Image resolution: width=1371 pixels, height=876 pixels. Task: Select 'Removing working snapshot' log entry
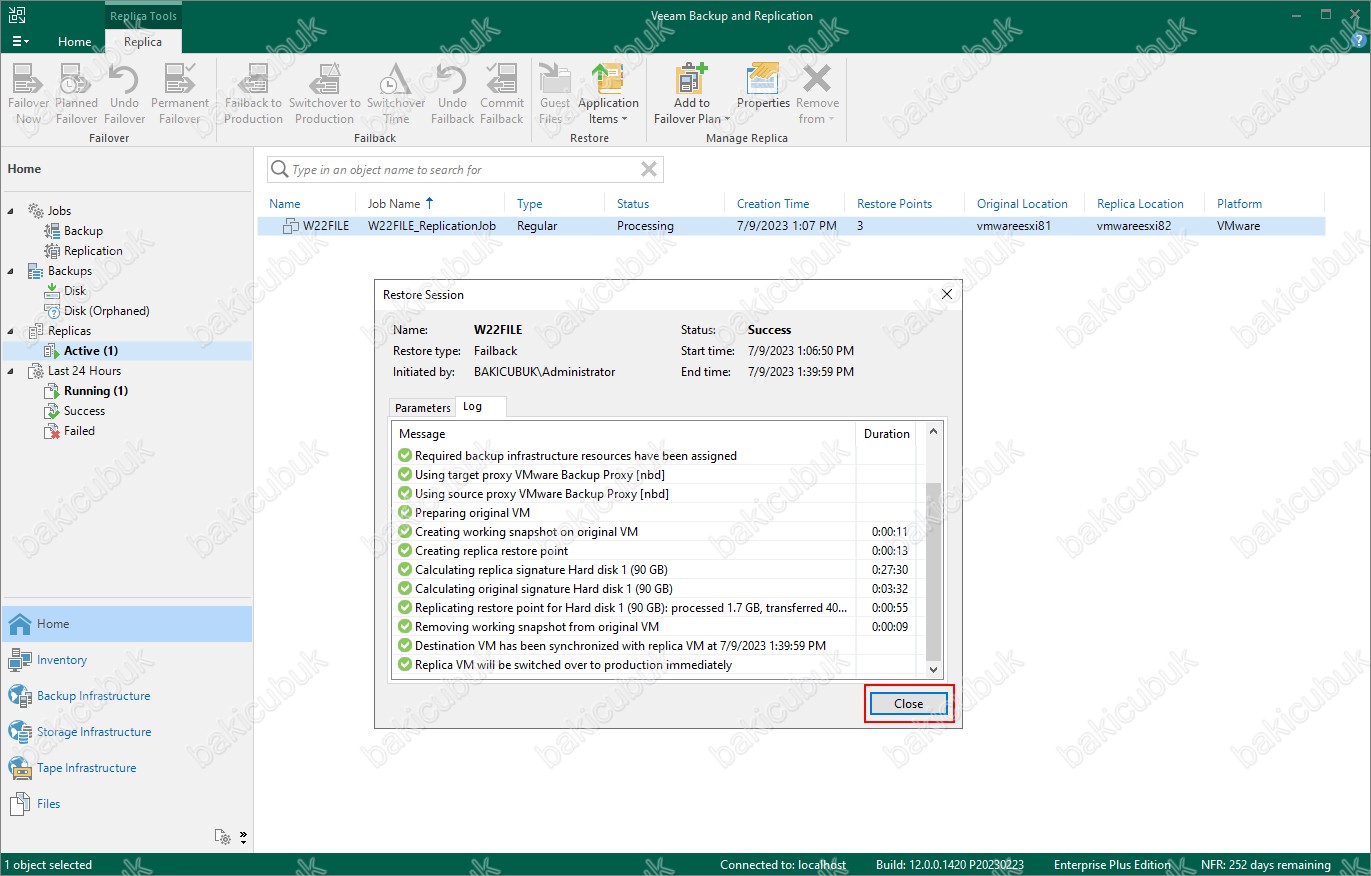click(537, 627)
